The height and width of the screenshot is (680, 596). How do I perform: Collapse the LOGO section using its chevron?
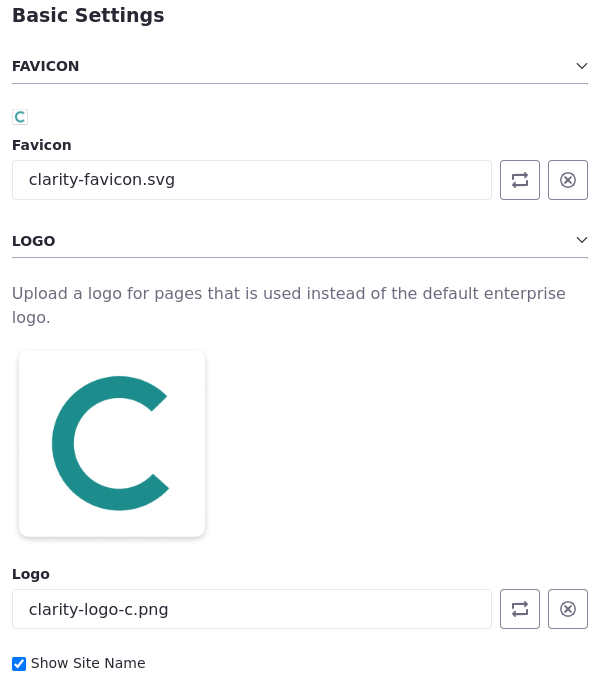tap(582, 240)
